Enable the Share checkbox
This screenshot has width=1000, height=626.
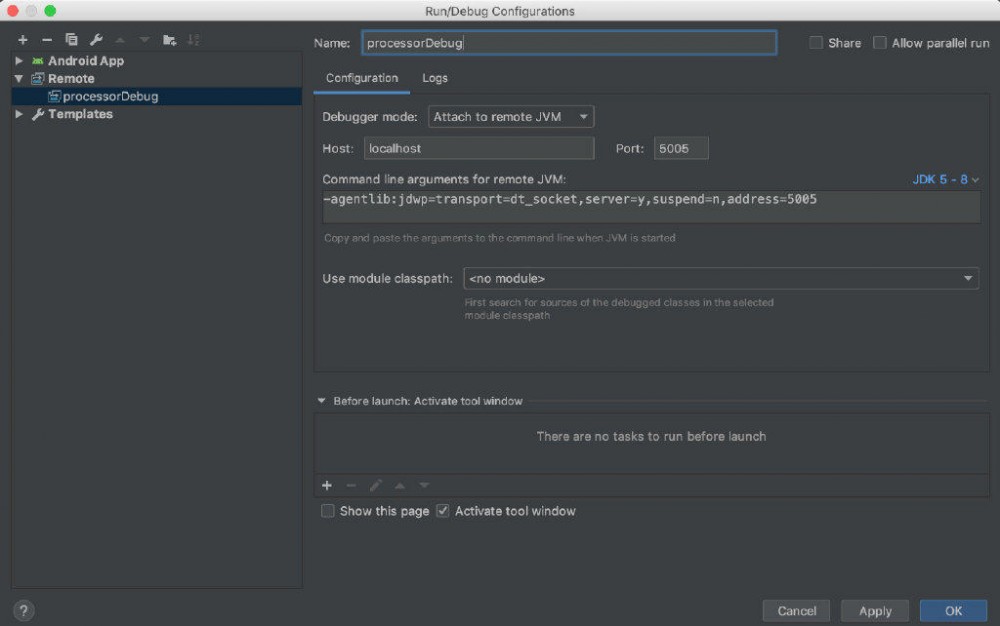pyautogui.click(x=816, y=43)
